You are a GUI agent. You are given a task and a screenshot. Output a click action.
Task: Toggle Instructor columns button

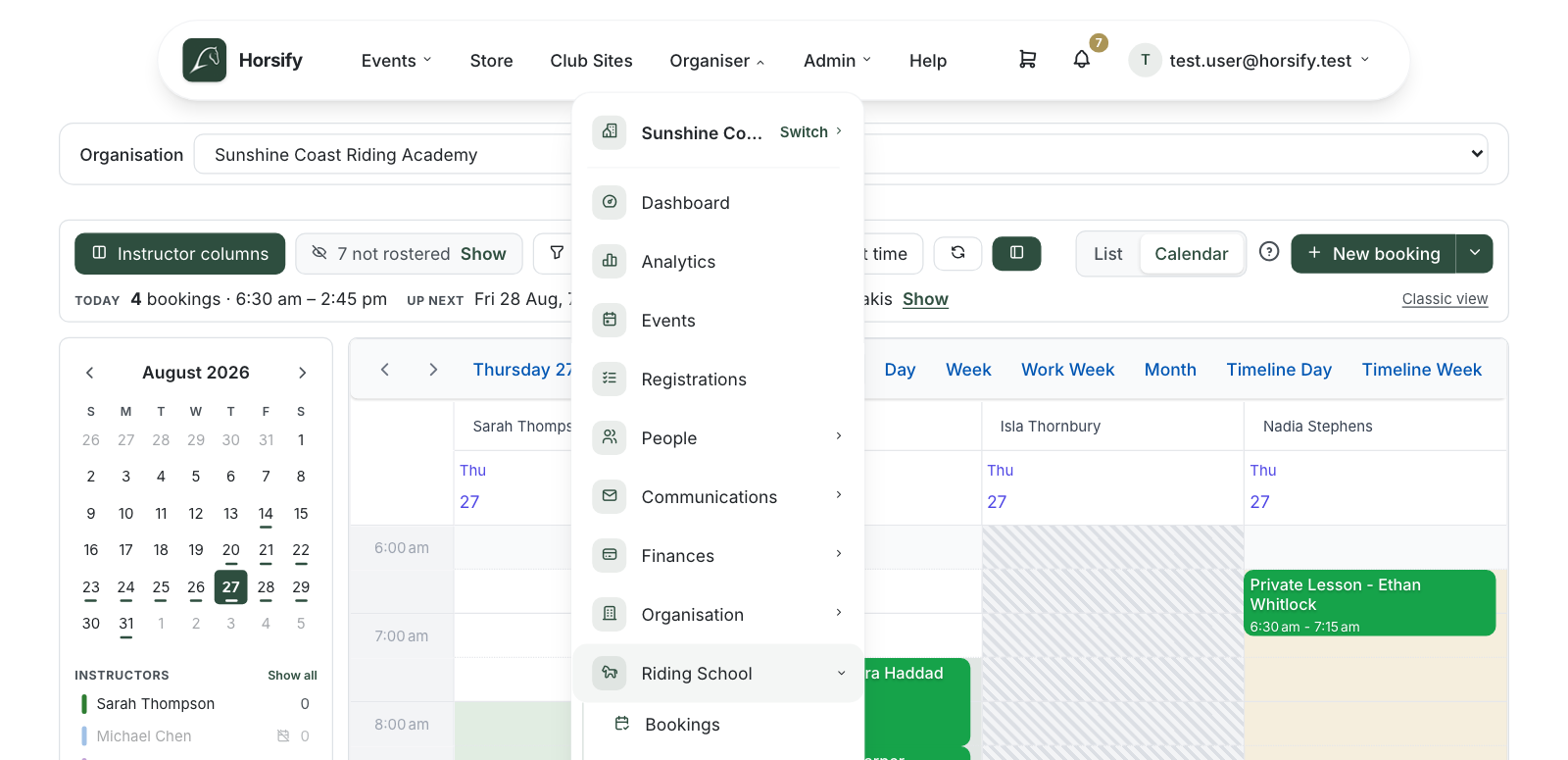click(x=180, y=253)
